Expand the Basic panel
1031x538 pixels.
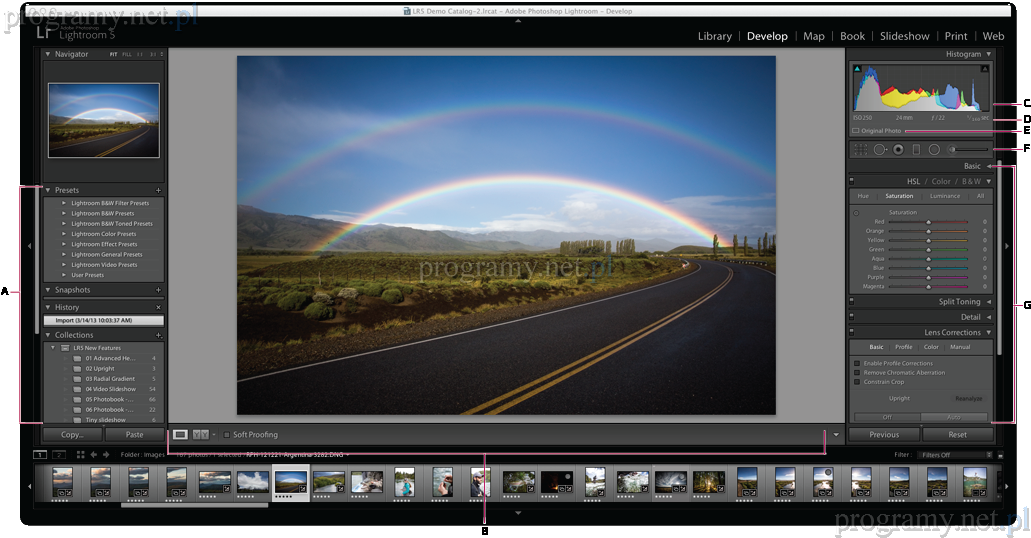point(989,166)
